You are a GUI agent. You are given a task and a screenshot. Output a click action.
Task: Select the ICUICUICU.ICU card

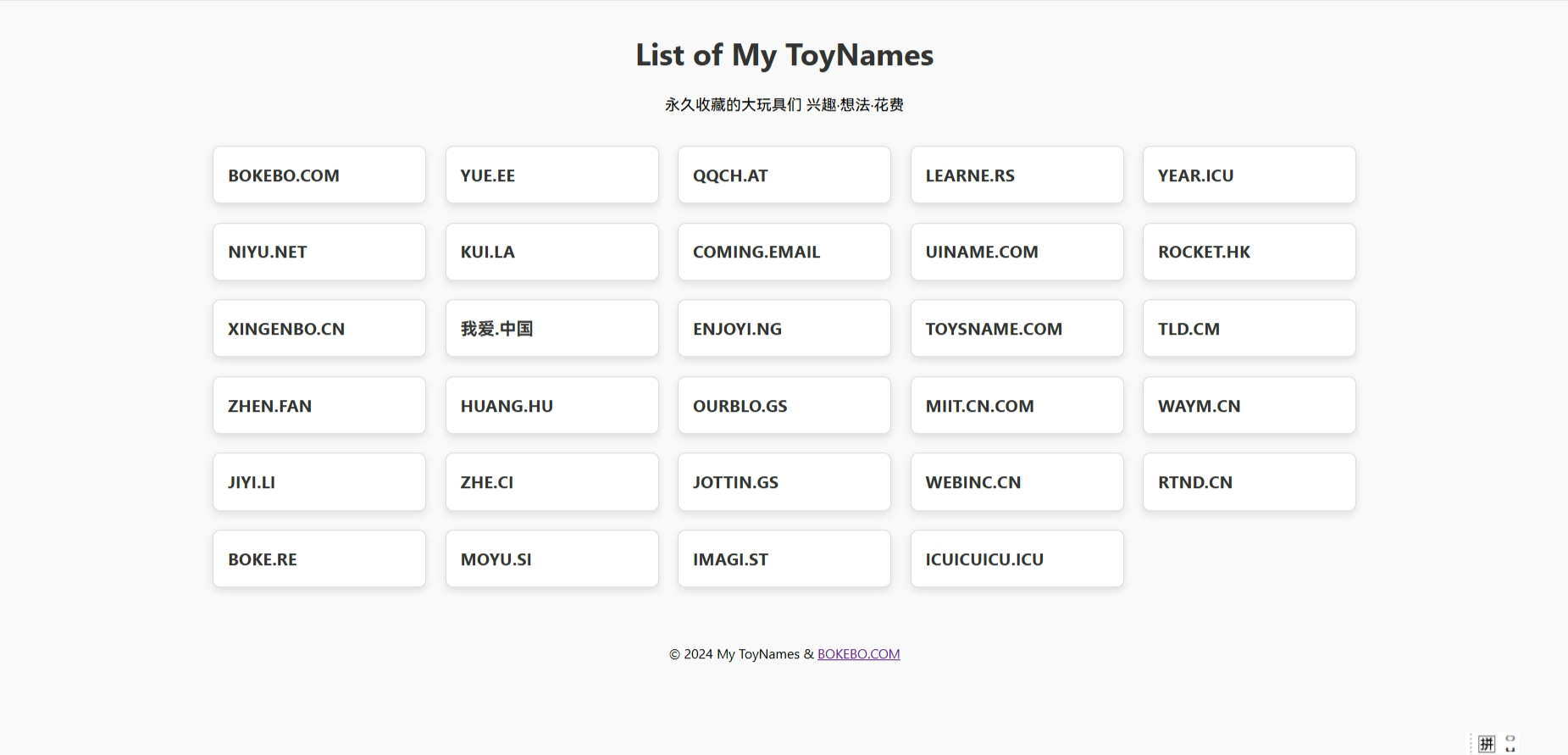point(1017,559)
